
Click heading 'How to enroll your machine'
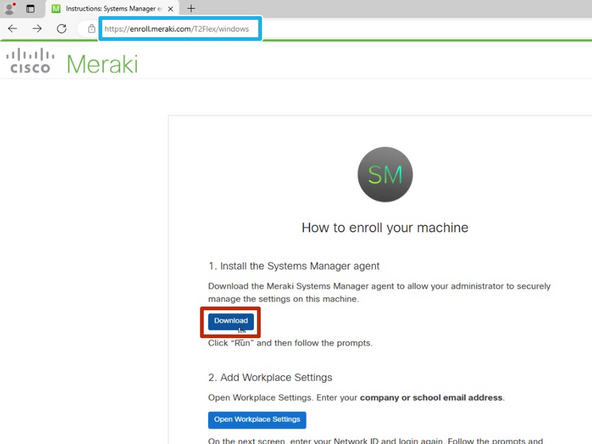coord(385,228)
